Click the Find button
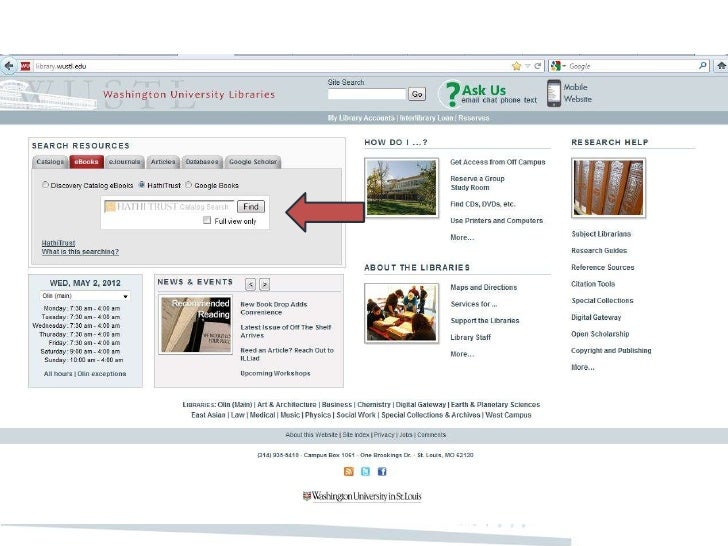Image resolution: width=728 pixels, height=546 pixels. click(x=251, y=207)
